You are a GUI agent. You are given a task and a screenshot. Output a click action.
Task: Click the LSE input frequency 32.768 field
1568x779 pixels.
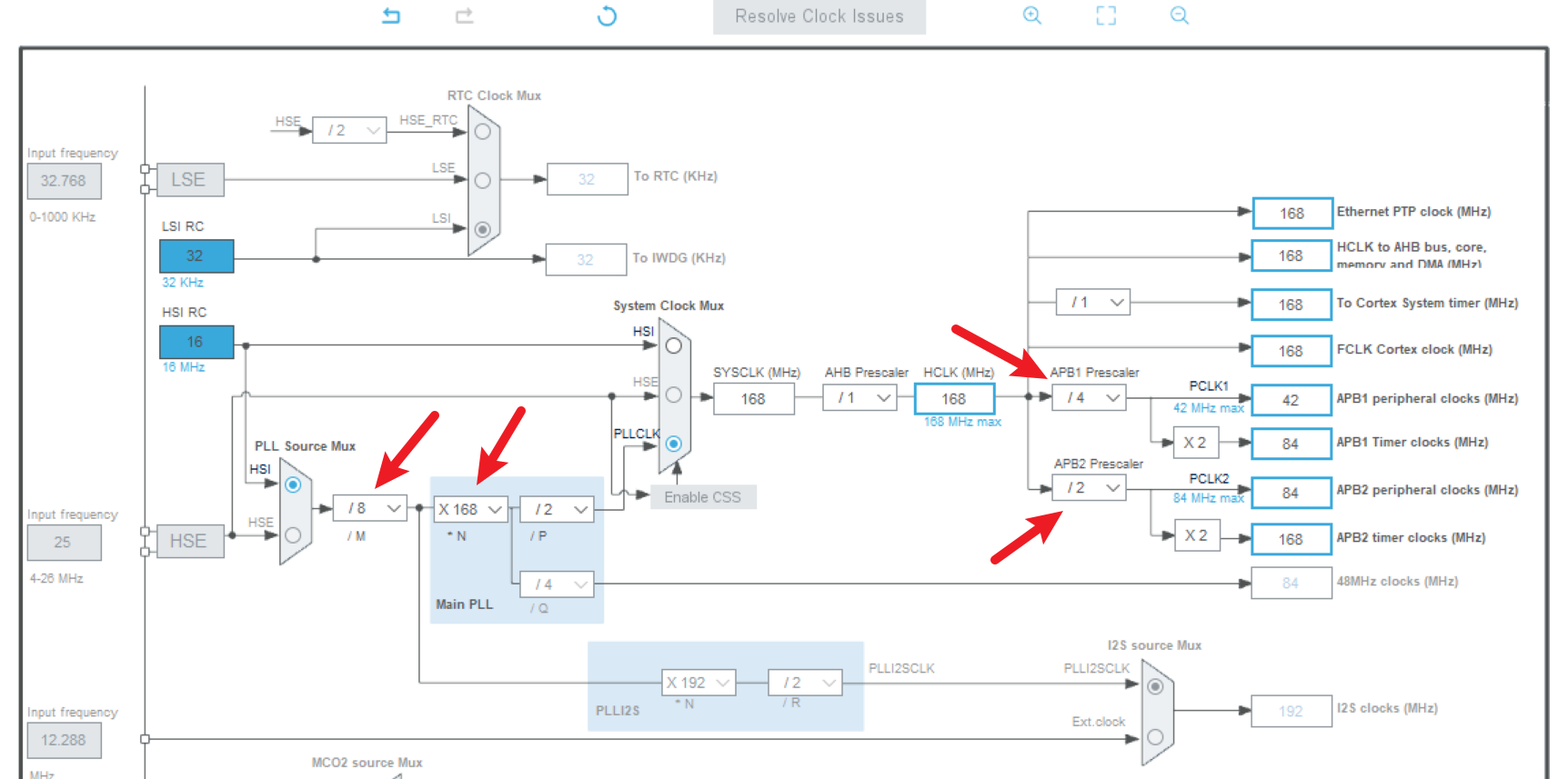coord(64,181)
